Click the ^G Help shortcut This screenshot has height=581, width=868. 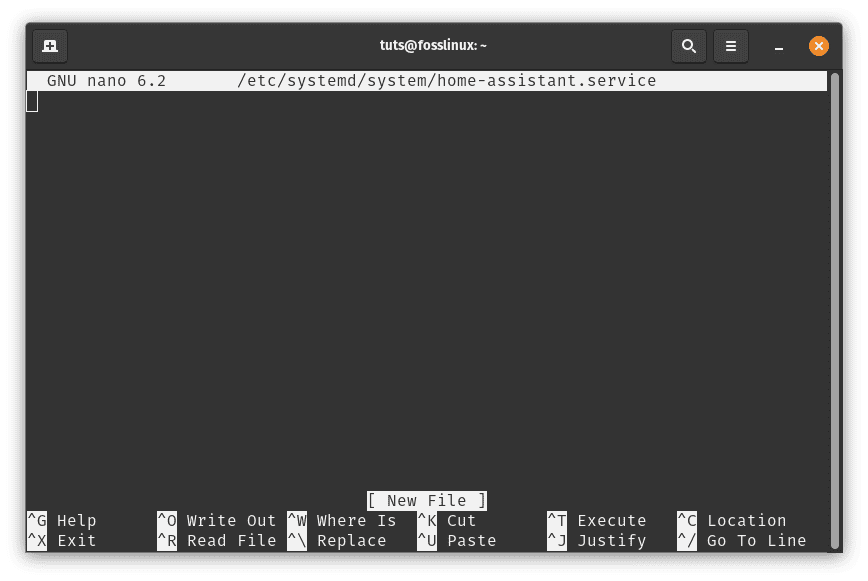pyautogui.click(x=62, y=521)
